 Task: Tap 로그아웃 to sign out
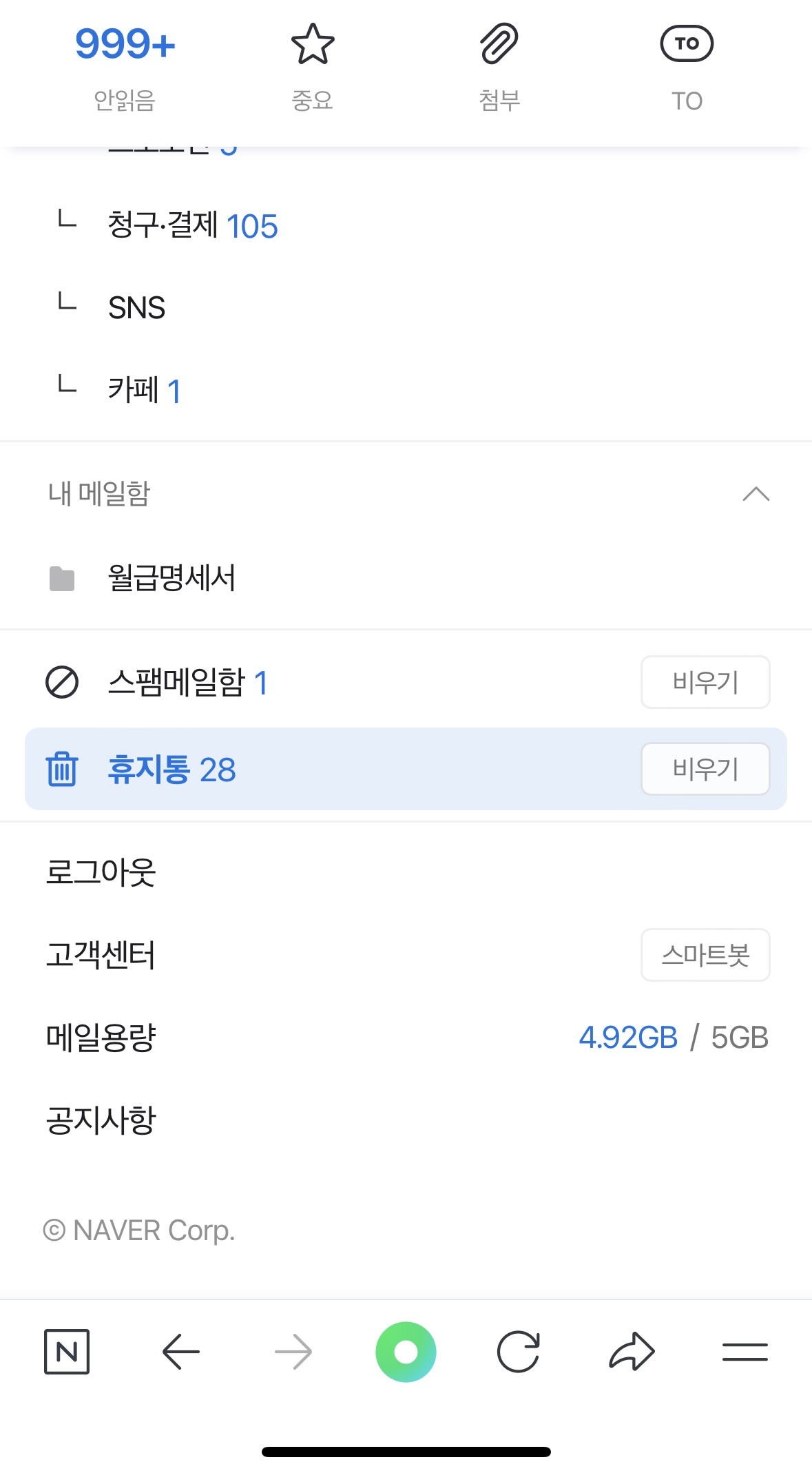(x=101, y=872)
